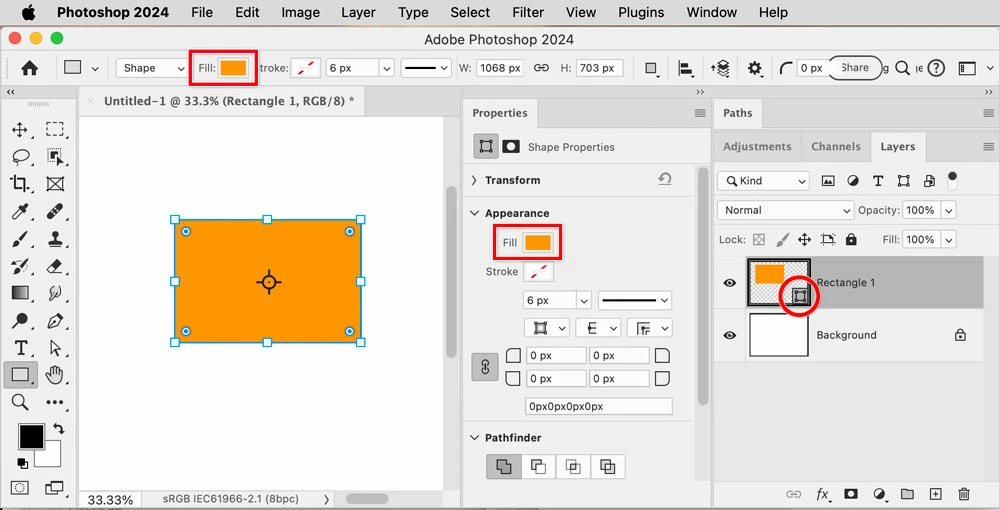Select the Hand tool
The width and height of the screenshot is (1000, 510).
coord(55,375)
